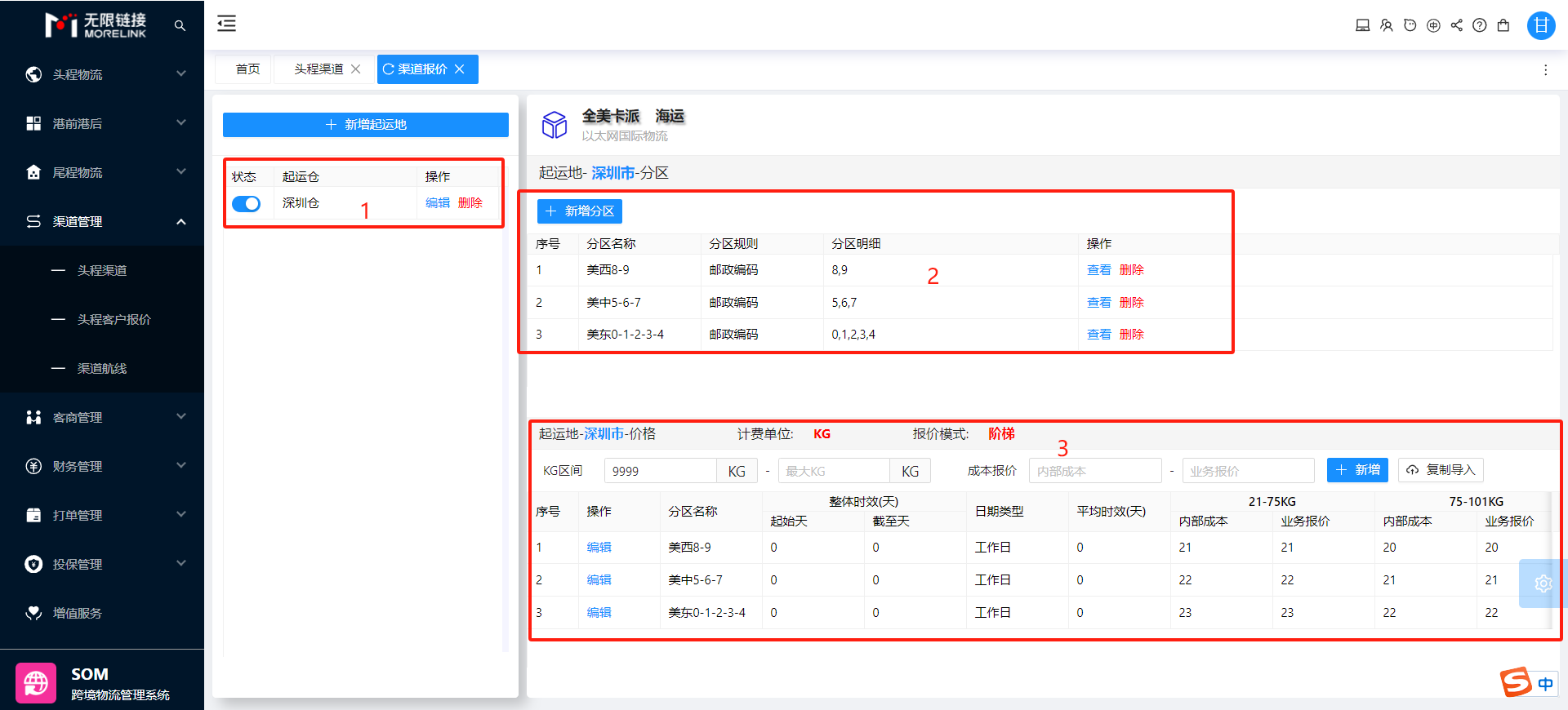Viewport: 1568px width, 710px height.
Task: Expand the 尾程物流 menu chevron
Action: [181, 171]
